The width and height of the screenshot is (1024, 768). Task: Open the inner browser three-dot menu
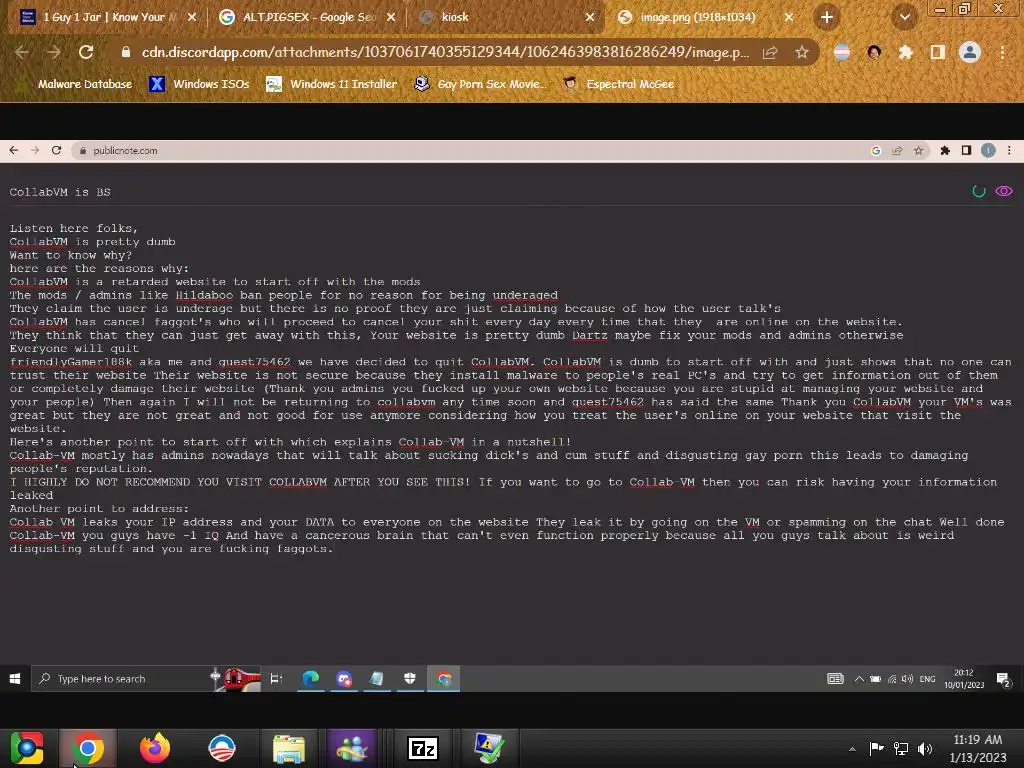point(1009,151)
